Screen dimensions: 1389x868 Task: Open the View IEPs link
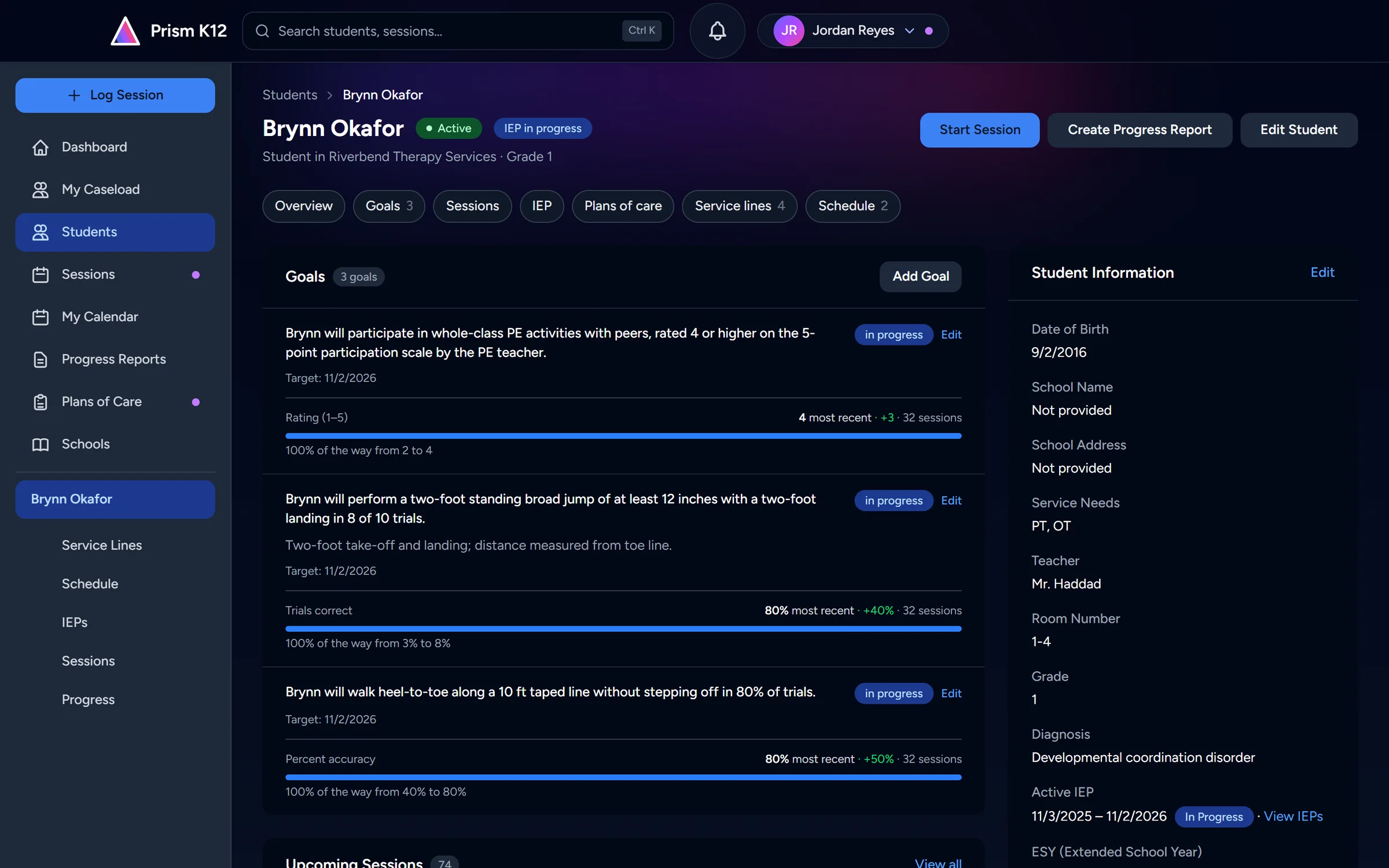click(1293, 816)
